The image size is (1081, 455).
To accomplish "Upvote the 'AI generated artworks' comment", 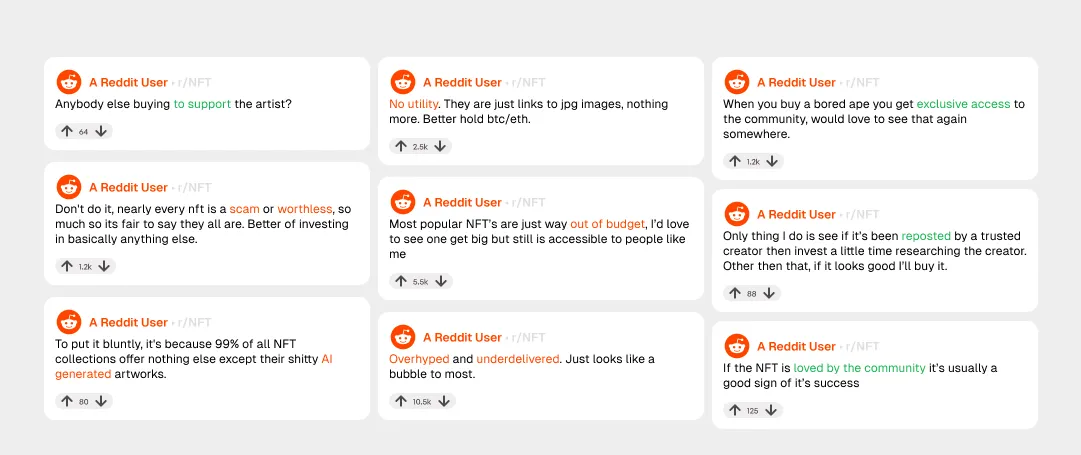I will click(x=67, y=401).
